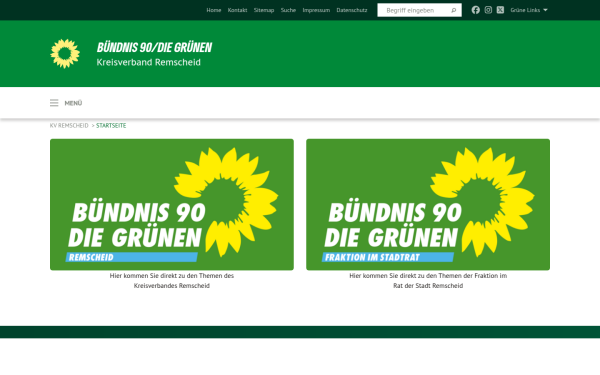Click the sunflower logo in header
600x375 pixels.
[x=65, y=54]
